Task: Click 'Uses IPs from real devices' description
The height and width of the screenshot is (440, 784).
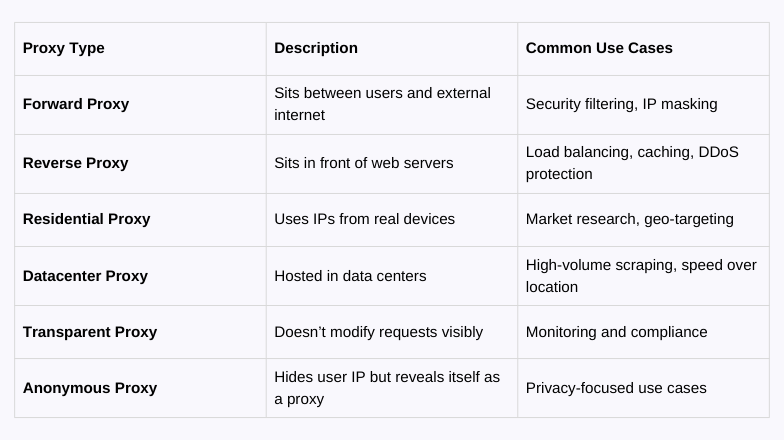Action: [364, 219]
